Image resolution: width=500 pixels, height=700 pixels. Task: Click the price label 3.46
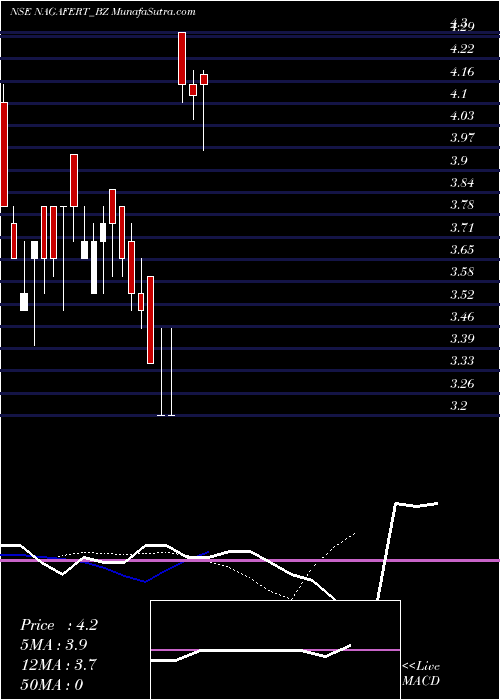(462, 317)
